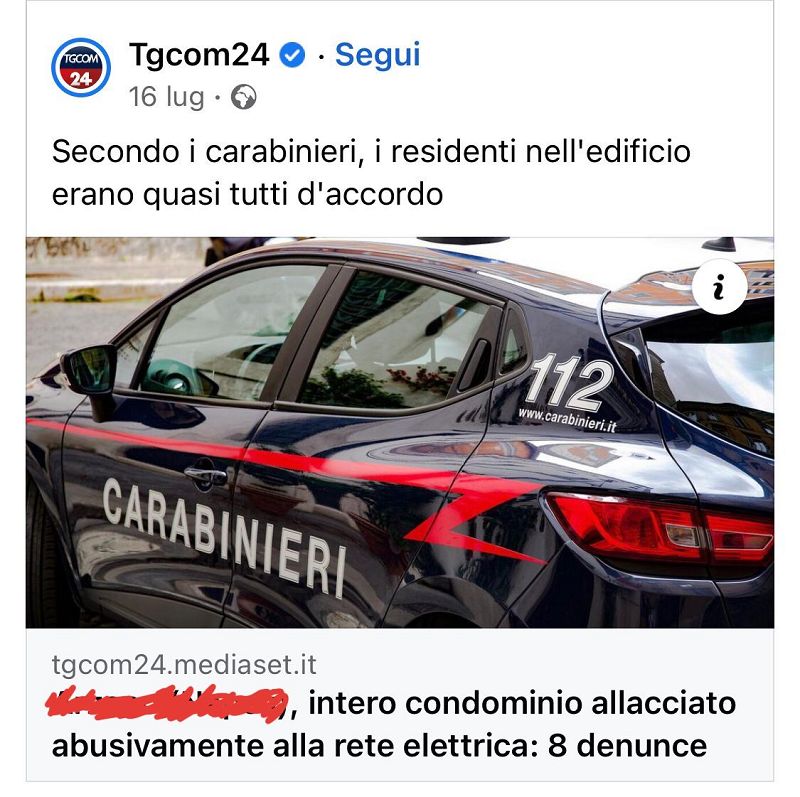This screenshot has width=800, height=797.
Task: Click the white 112 number on car
Action: (x=570, y=383)
